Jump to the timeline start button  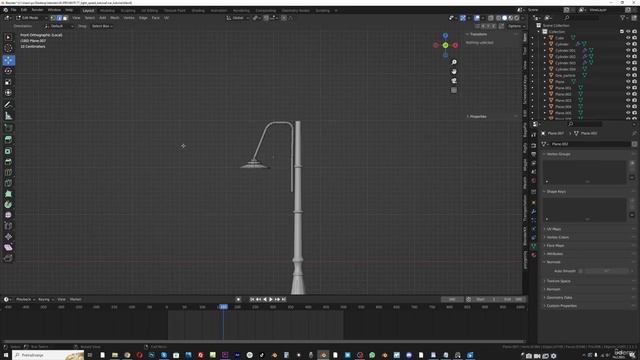click(252, 300)
